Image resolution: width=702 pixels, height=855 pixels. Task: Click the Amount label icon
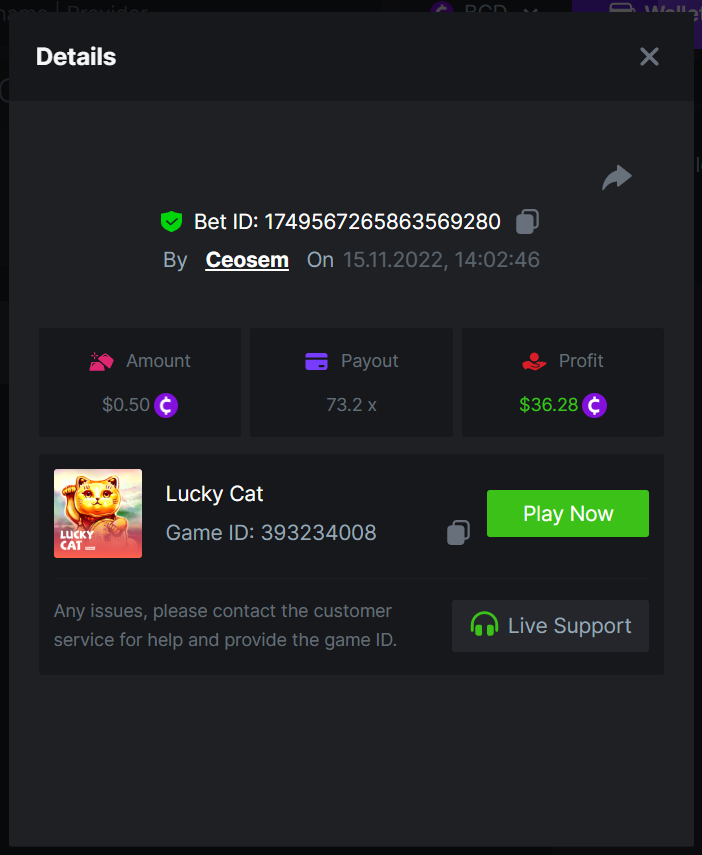[x=101, y=362]
